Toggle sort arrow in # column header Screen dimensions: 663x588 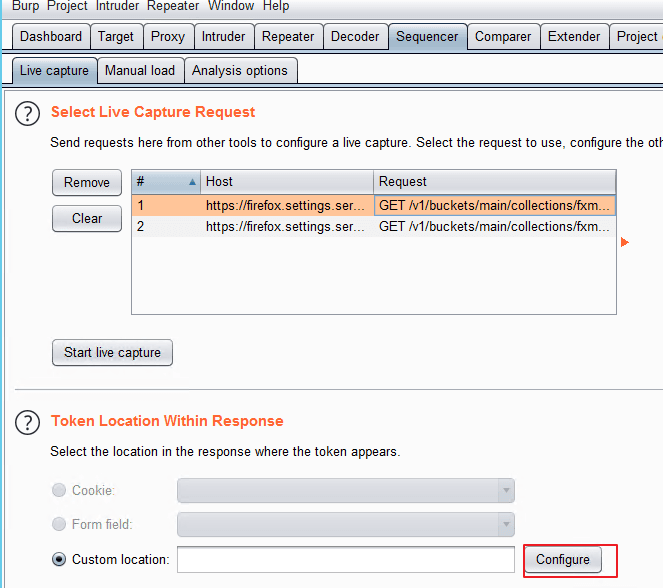click(x=192, y=182)
